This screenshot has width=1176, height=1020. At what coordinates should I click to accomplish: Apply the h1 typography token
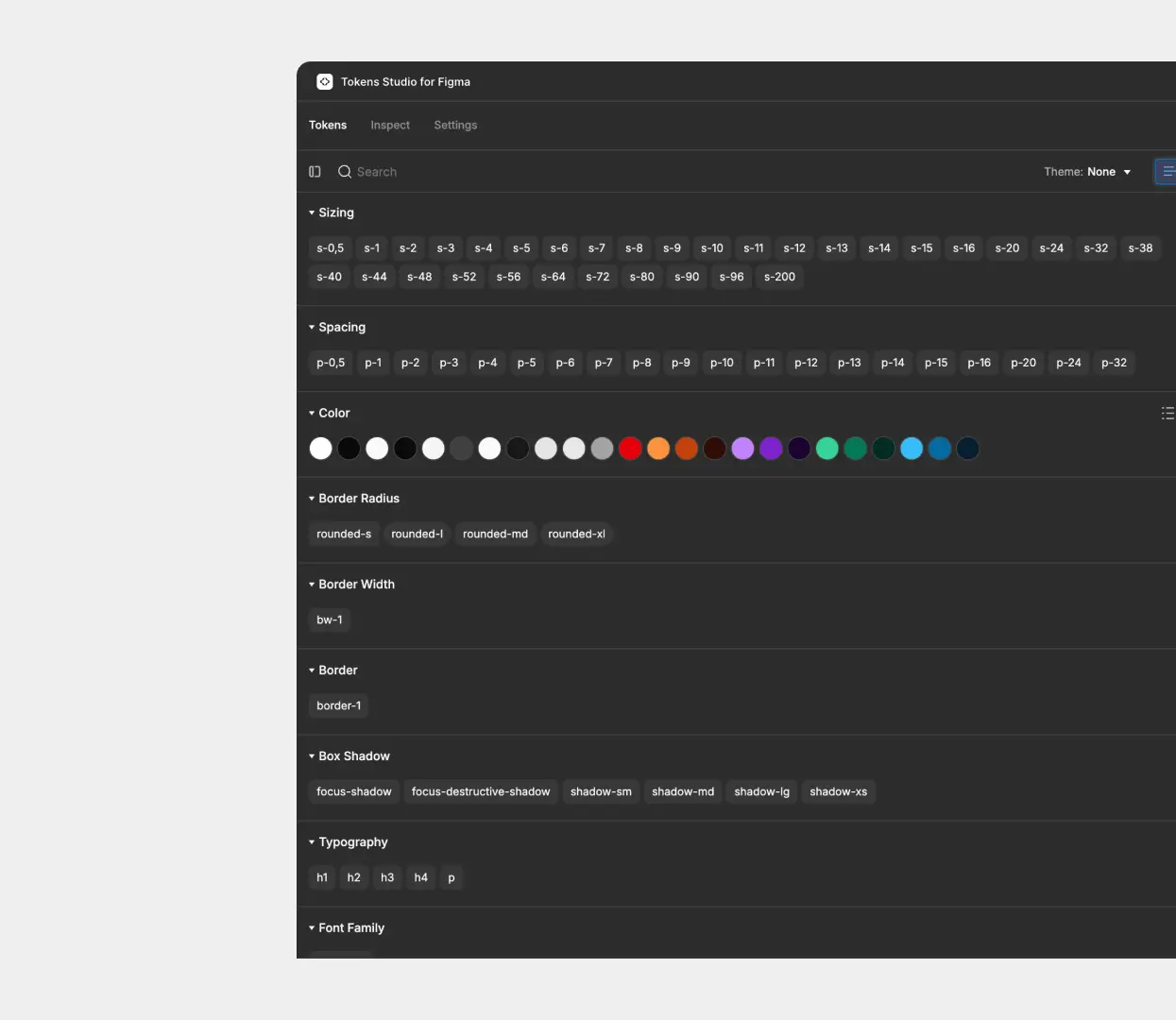click(321, 877)
